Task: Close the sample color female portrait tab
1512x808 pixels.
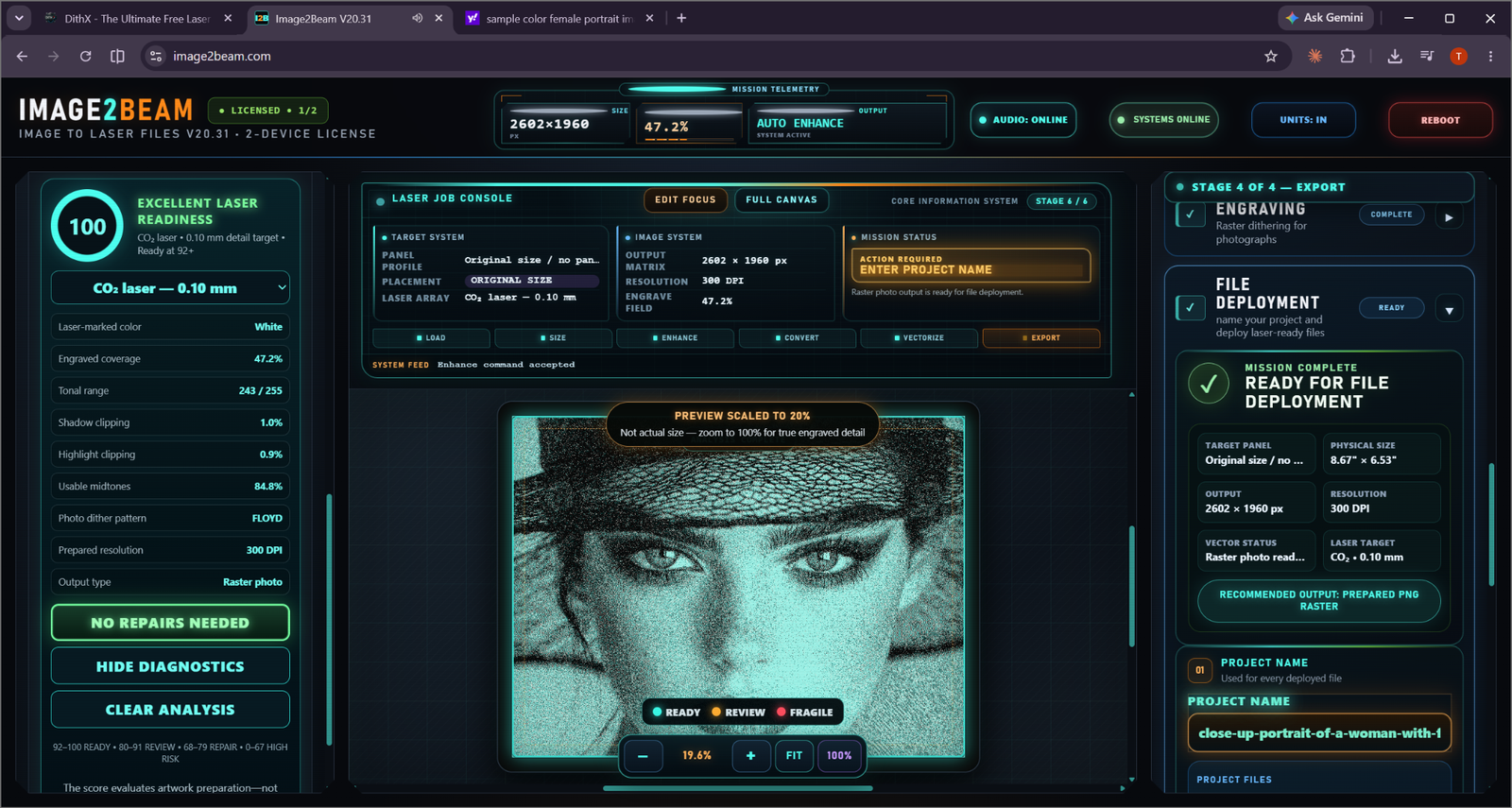Action: click(x=649, y=18)
